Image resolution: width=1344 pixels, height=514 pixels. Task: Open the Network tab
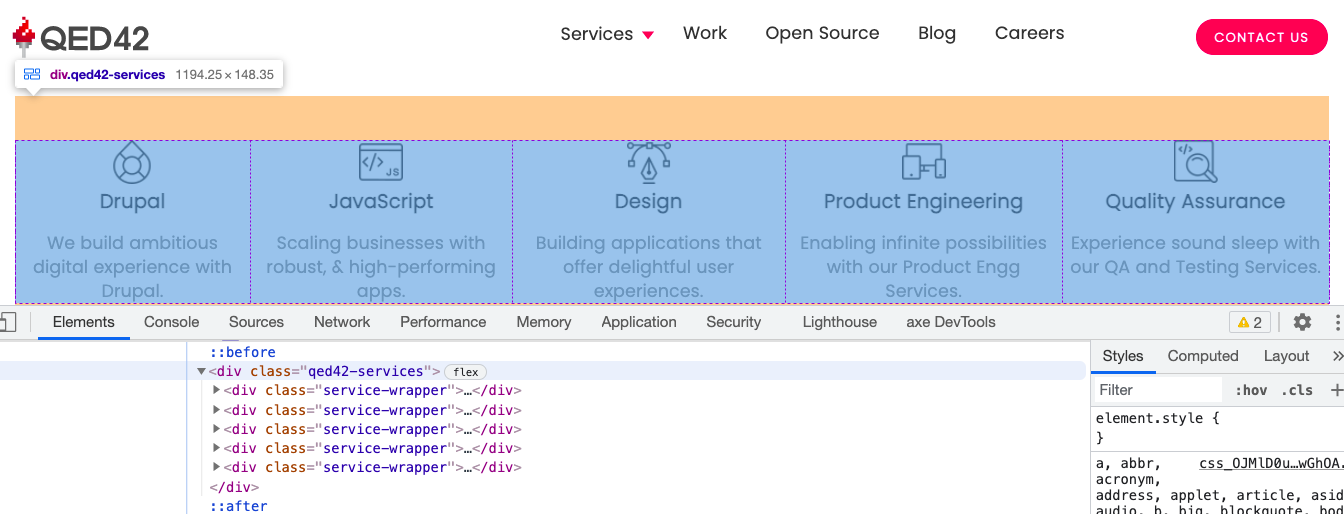(342, 322)
